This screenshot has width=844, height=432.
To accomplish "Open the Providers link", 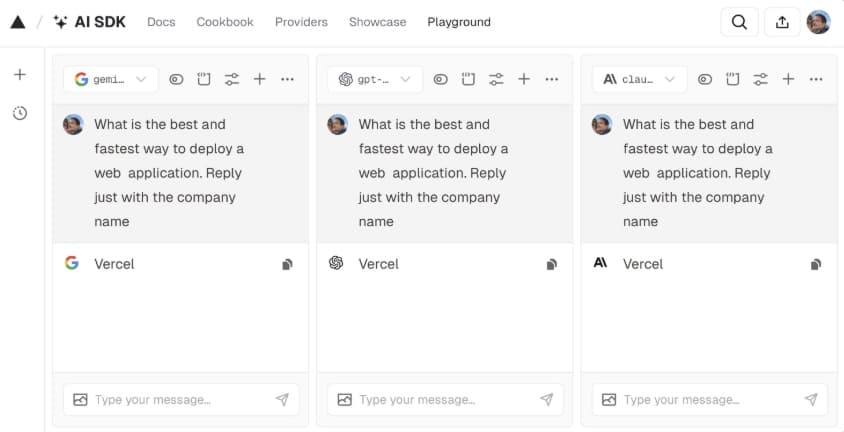I will point(301,22).
